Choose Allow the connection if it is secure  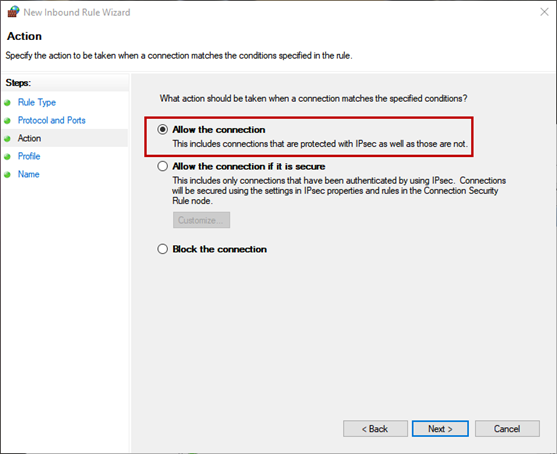pyautogui.click(x=162, y=166)
